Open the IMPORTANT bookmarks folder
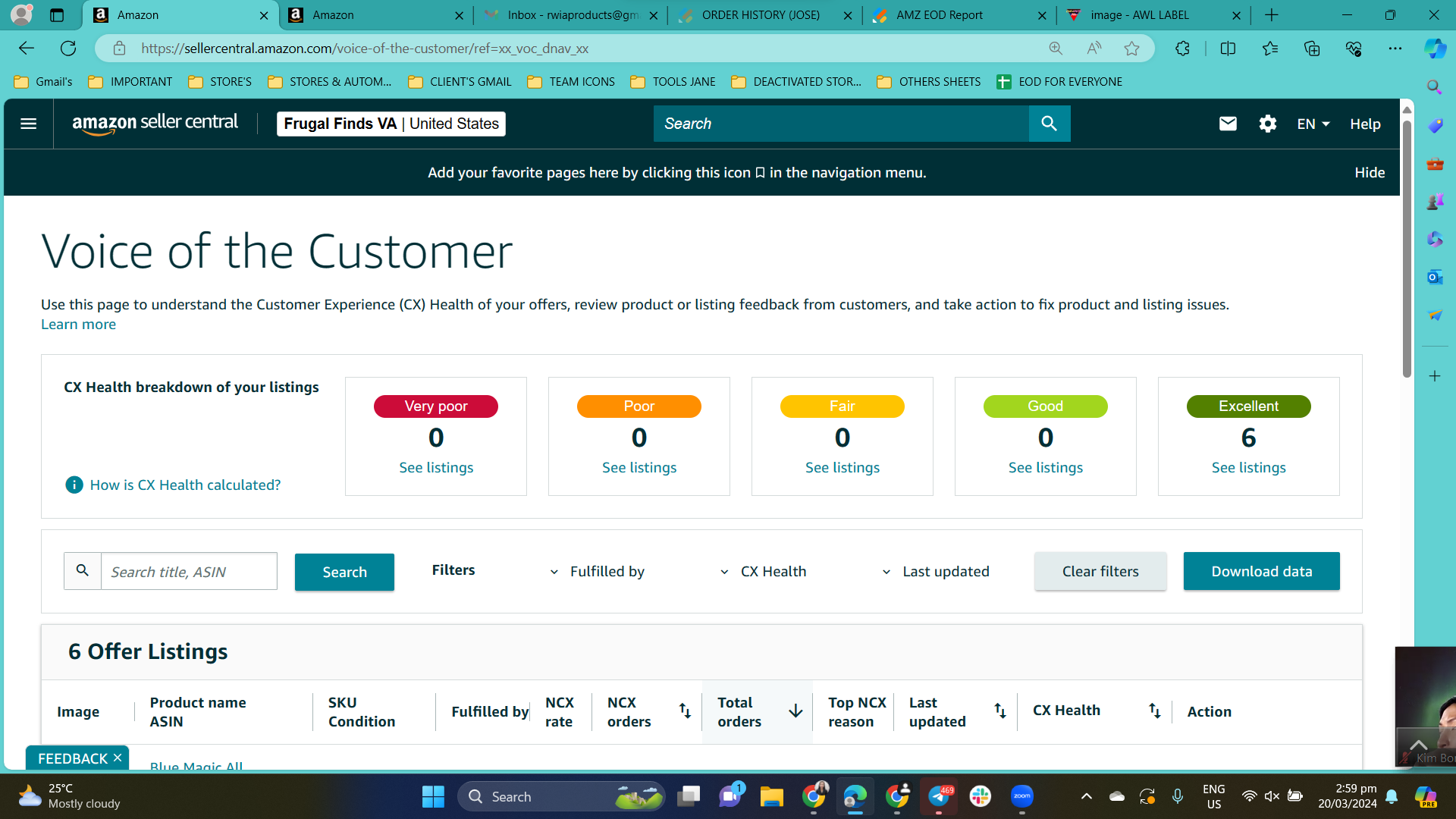The width and height of the screenshot is (1456, 819). [130, 82]
